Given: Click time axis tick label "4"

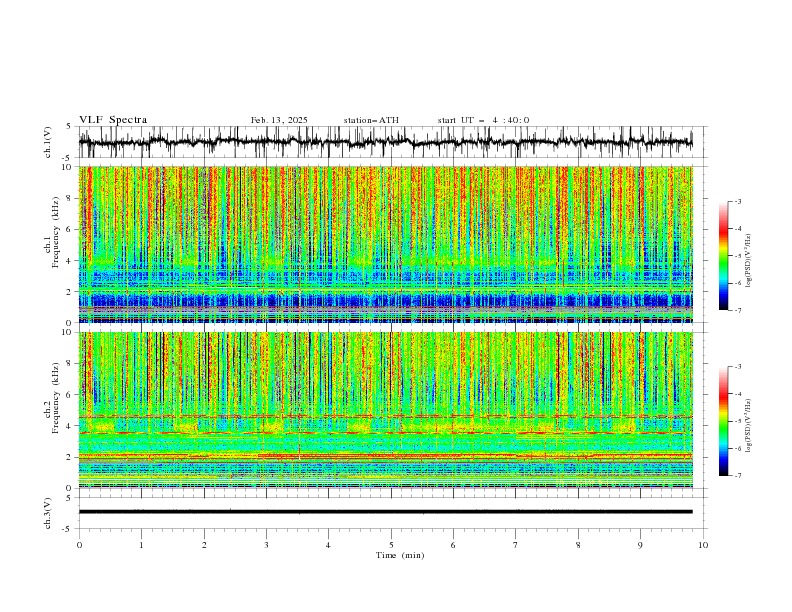Looking at the screenshot, I should point(328,545).
